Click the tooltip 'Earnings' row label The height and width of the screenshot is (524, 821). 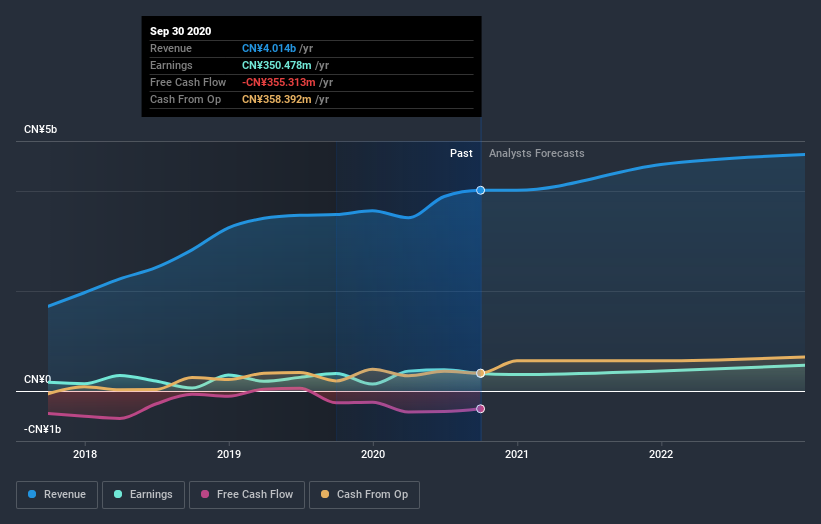coord(171,65)
